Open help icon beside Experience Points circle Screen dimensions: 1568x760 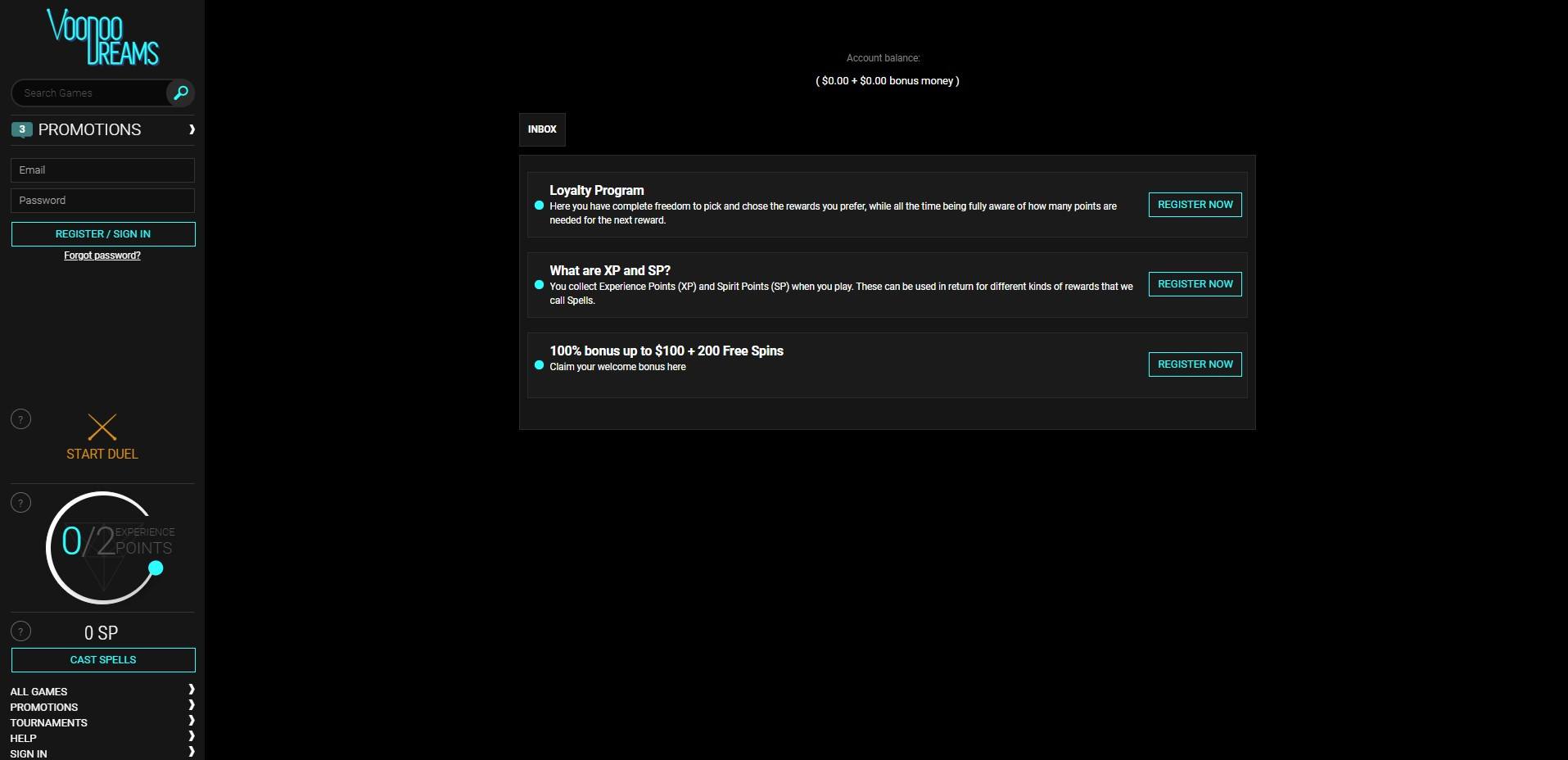point(20,503)
